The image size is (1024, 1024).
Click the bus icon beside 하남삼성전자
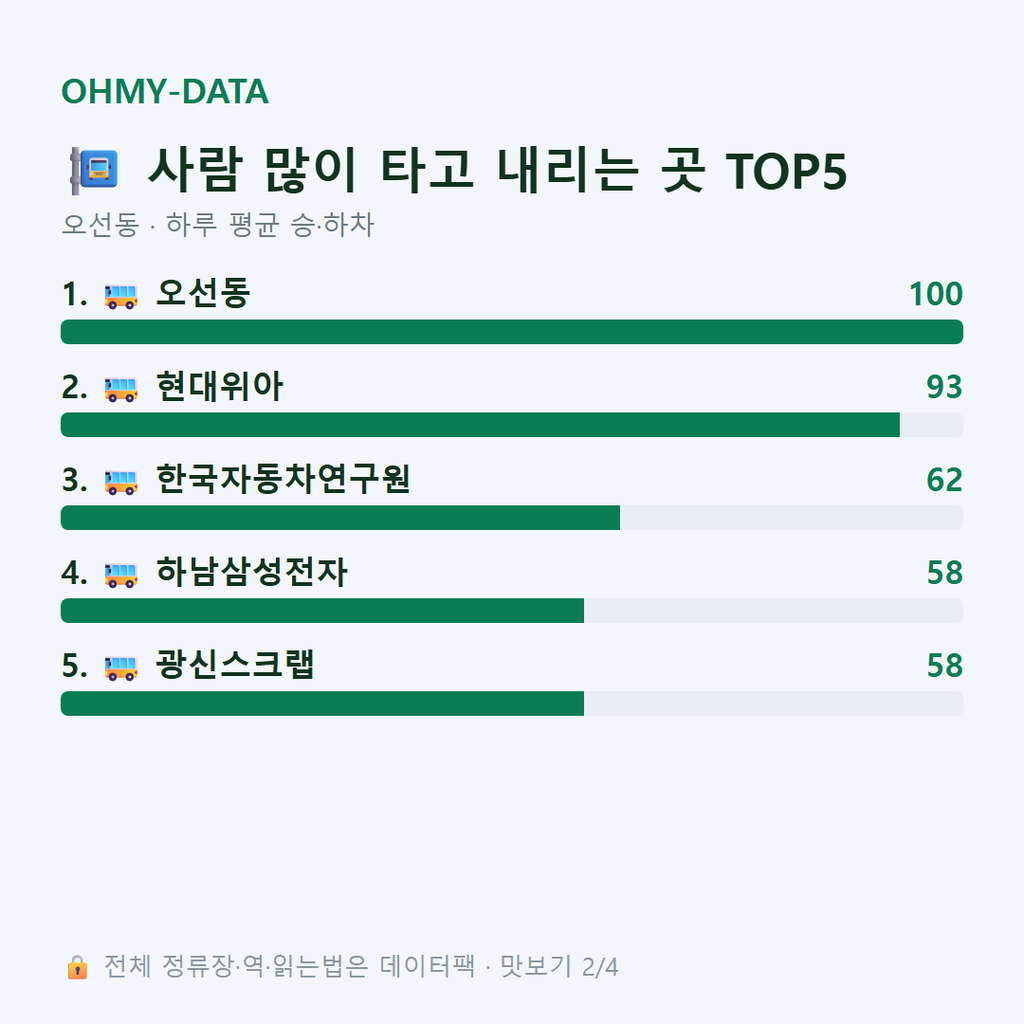[x=121, y=575]
